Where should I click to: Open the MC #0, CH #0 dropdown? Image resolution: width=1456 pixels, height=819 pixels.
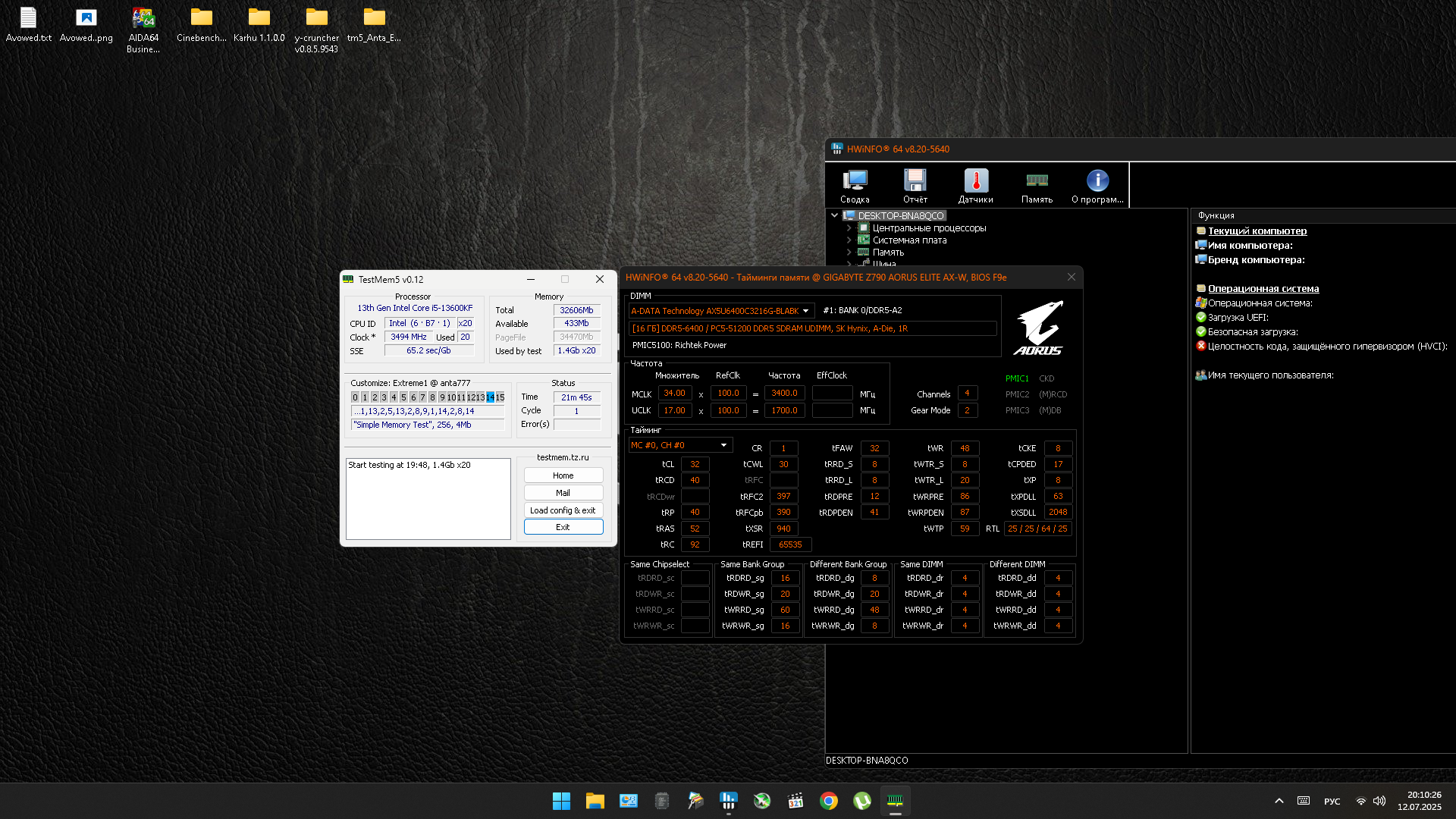723,445
